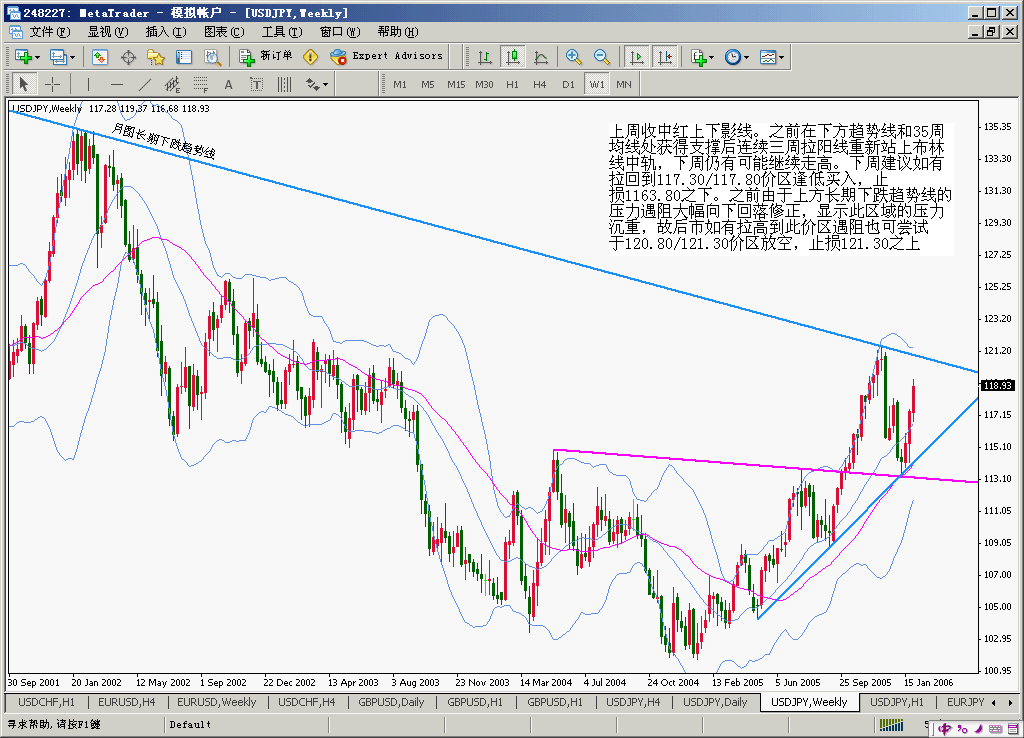Open the Navigator favorites folder icon
This screenshot has height=738, width=1024.
[x=156, y=57]
